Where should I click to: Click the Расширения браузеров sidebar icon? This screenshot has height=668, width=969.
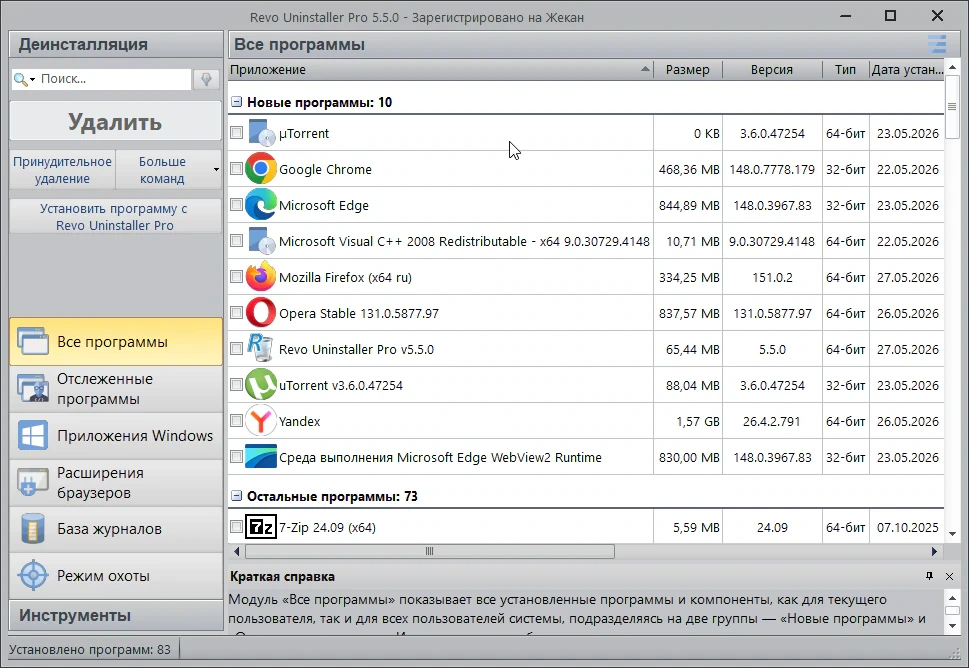33,482
